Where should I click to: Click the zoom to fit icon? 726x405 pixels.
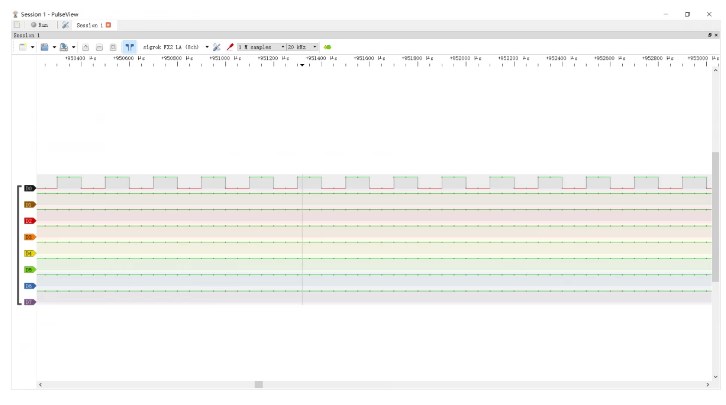[113, 47]
